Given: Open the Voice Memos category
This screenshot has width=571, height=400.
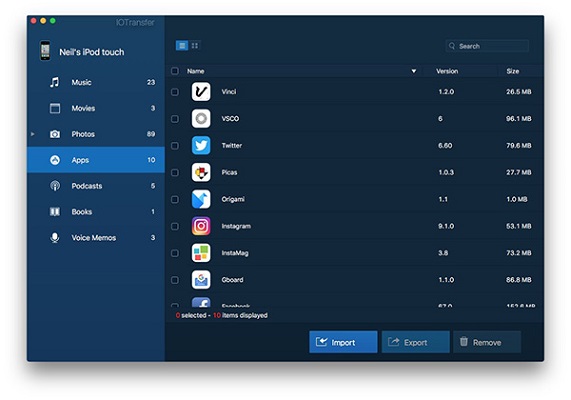Looking at the screenshot, I should point(96,238).
